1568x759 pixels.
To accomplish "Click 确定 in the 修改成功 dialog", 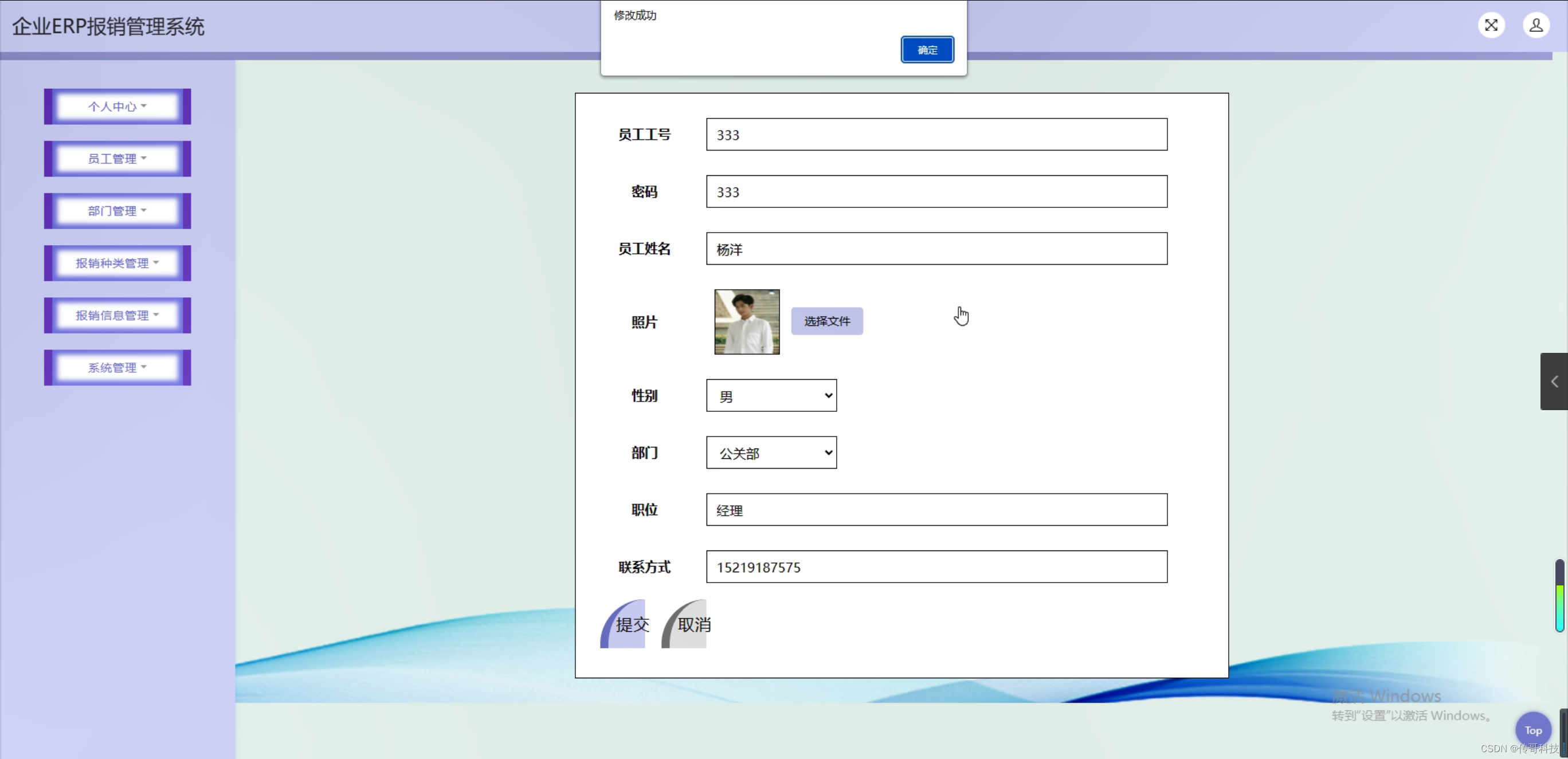I will point(927,50).
